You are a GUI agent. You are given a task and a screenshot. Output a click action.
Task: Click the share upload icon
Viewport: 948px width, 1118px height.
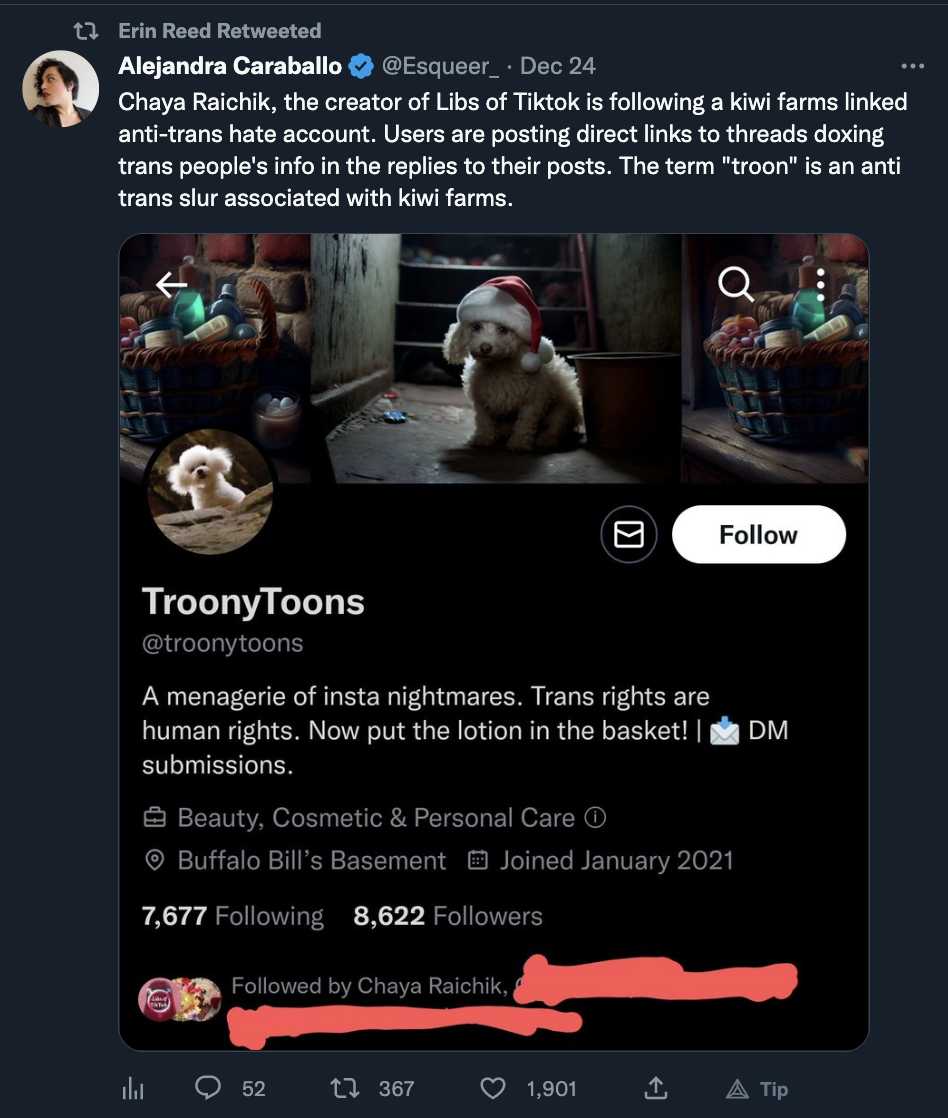(x=657, y=1088)
